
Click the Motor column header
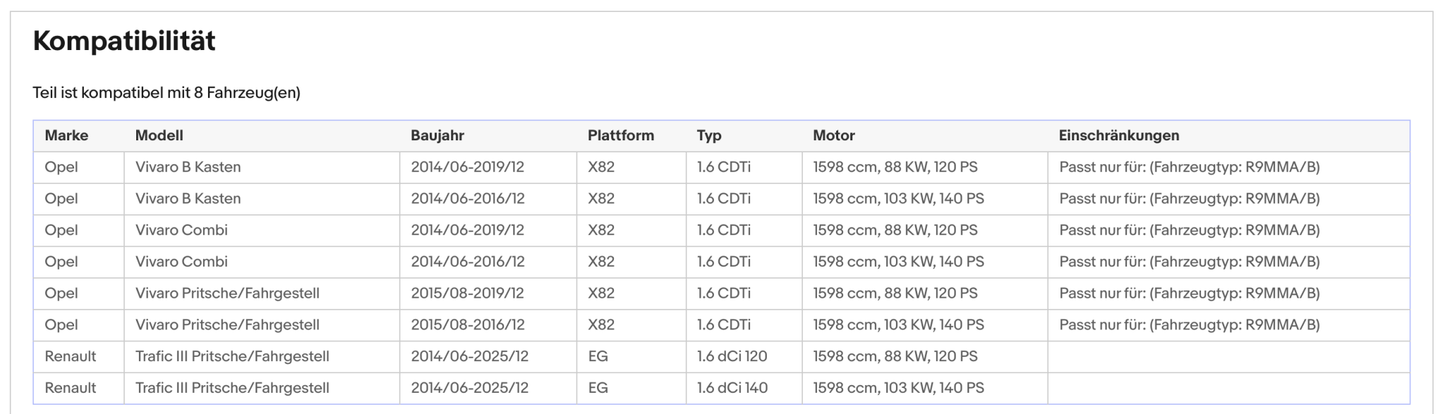coord(834,136)
